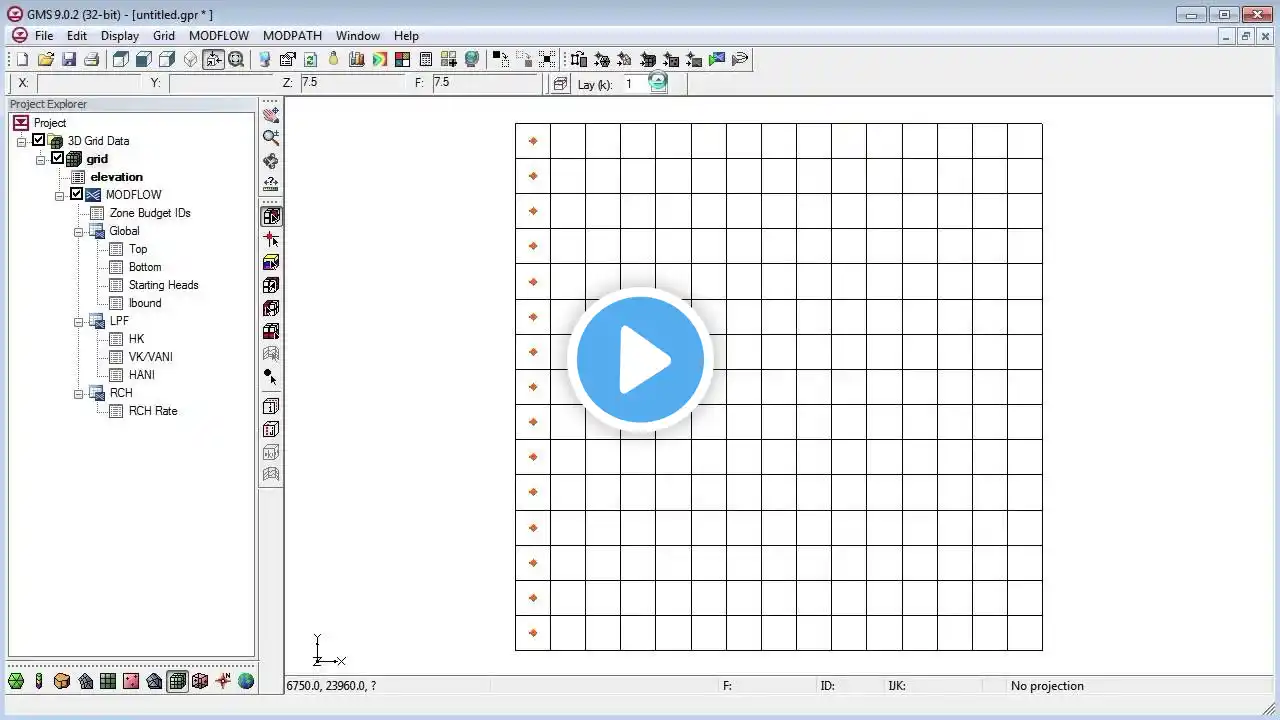The width and height of the screenshot is (1280, 720).
Task: Switch to the 2D Grid module icon
Action: 108,681
